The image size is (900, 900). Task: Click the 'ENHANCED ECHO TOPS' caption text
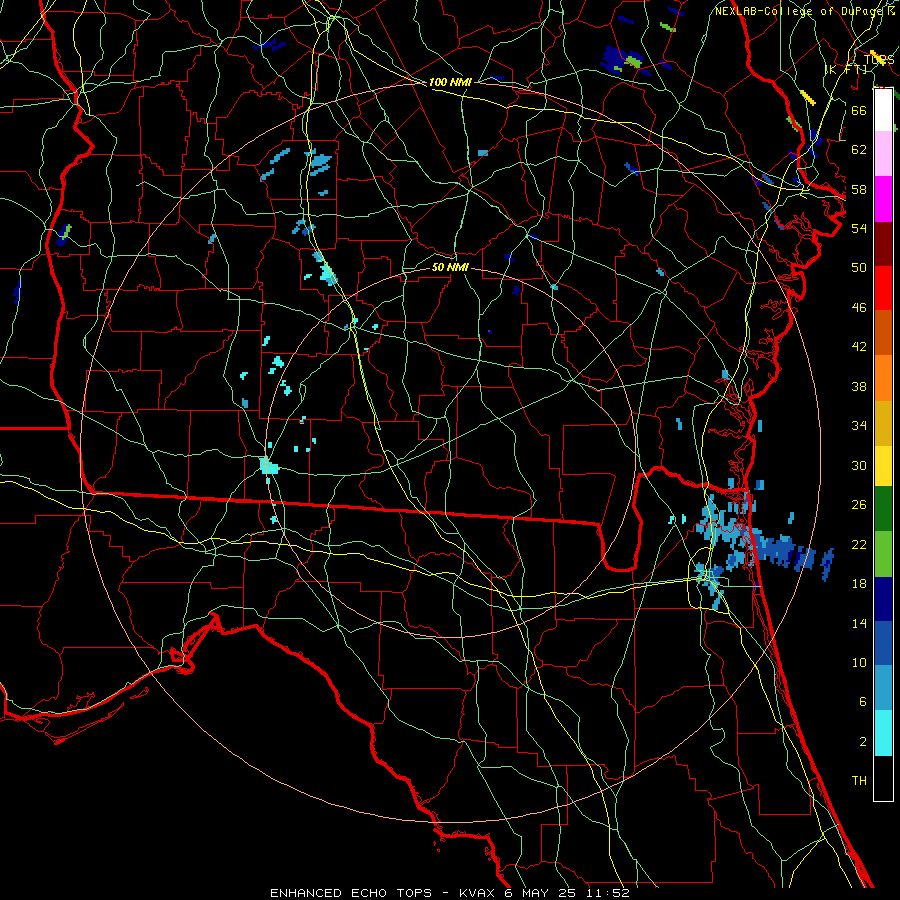(x=351, y=893)
